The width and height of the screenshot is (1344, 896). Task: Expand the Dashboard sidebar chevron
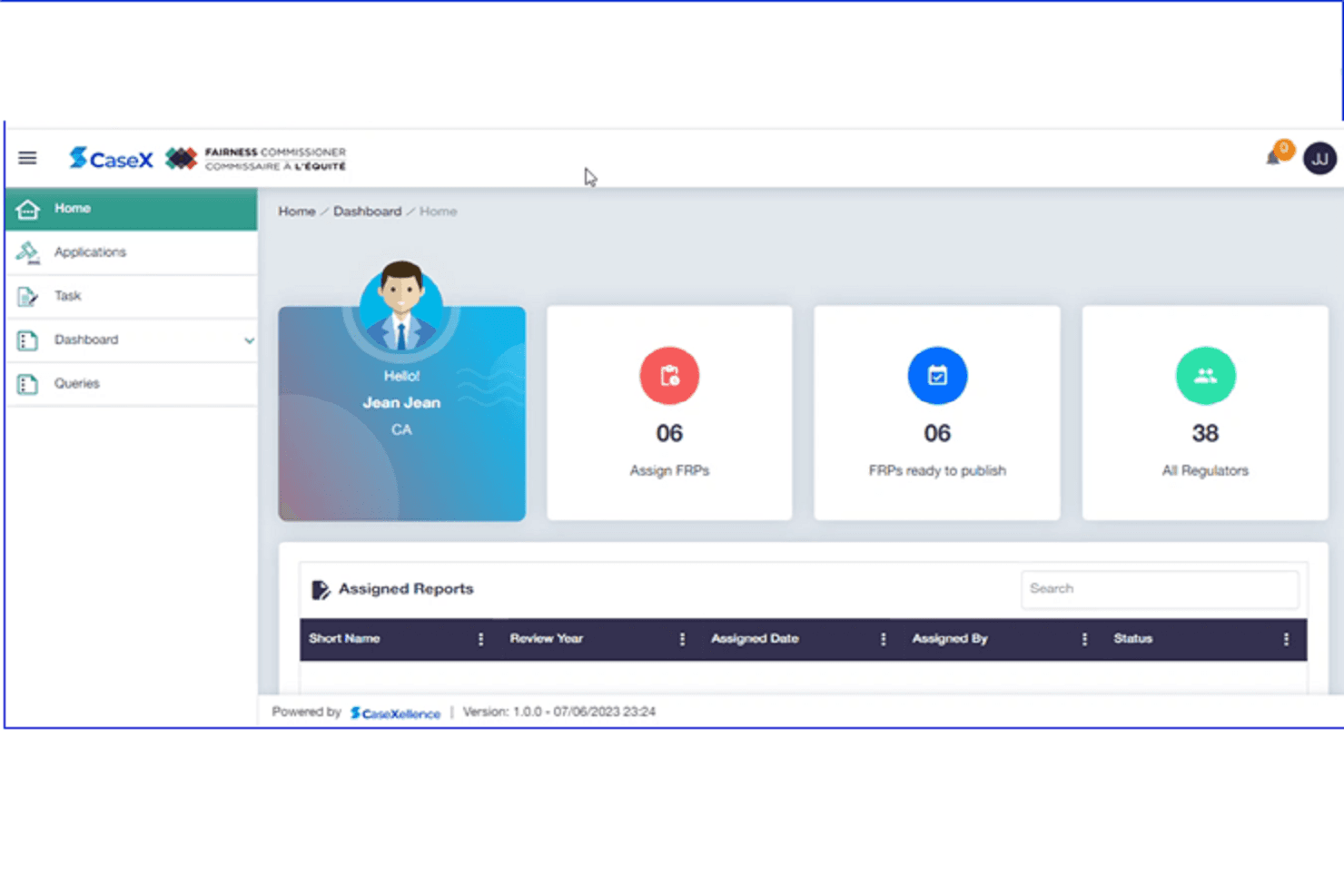point(249,340)
